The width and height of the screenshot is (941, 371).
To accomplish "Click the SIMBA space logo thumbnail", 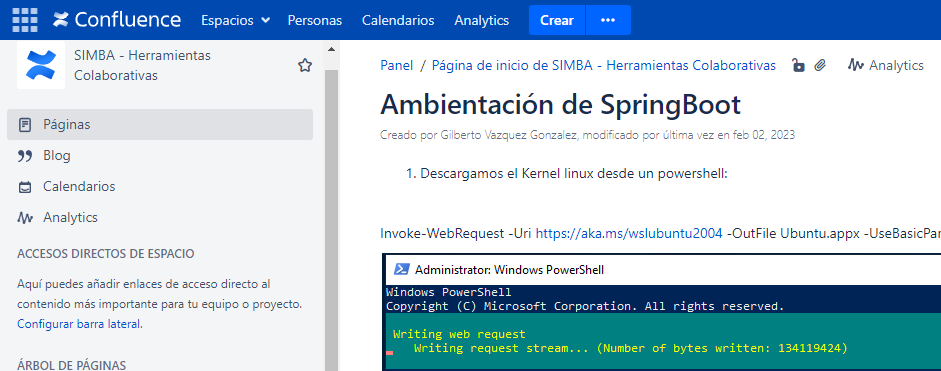I will 41,65.
